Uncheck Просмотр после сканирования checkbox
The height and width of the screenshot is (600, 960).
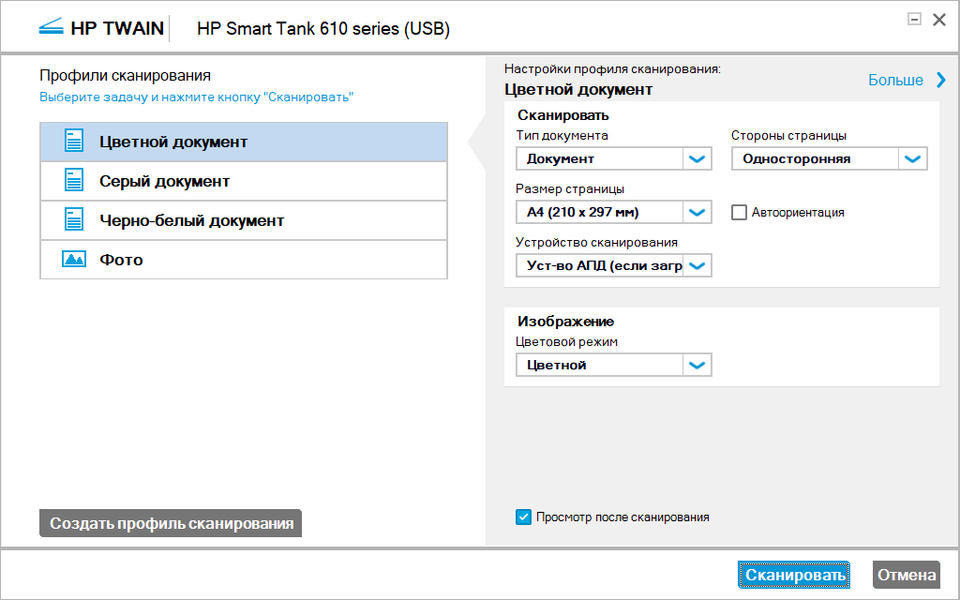(x=523, y=517)
